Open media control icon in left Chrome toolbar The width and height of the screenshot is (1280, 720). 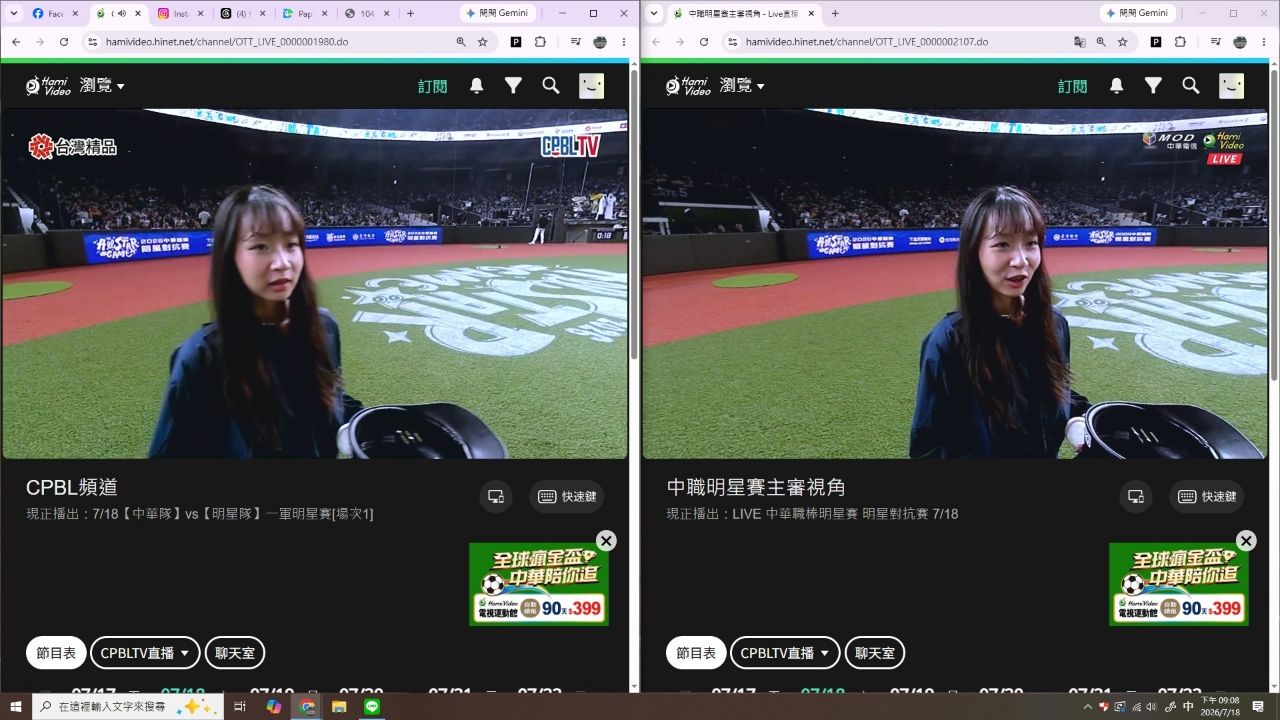[x=575, y=42]
